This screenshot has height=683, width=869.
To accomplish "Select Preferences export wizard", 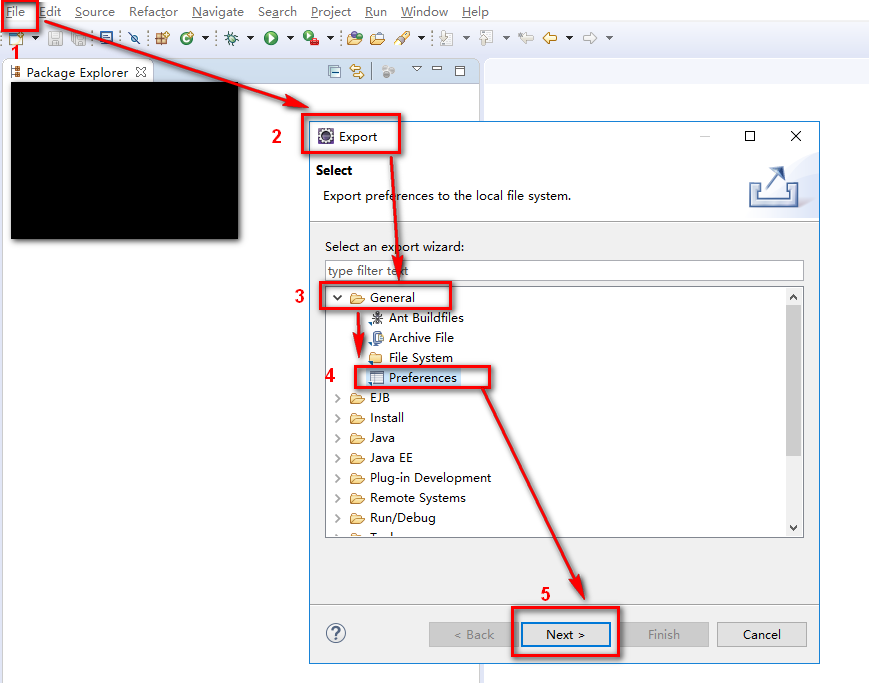I will coord(422,378).
